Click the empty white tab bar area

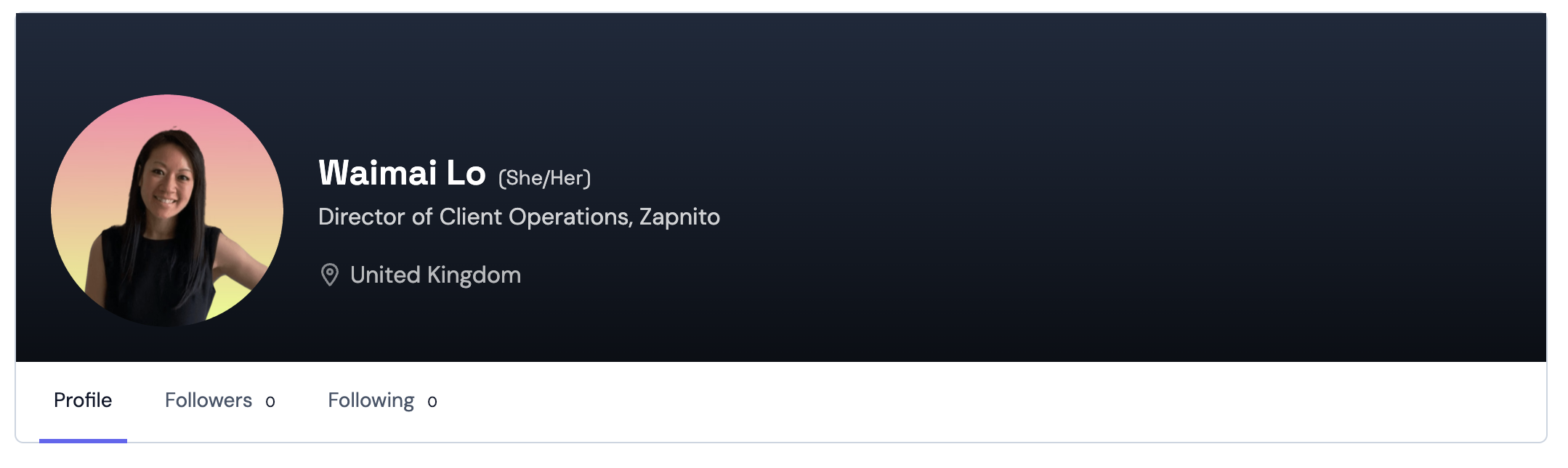click(x=945, y=401)
